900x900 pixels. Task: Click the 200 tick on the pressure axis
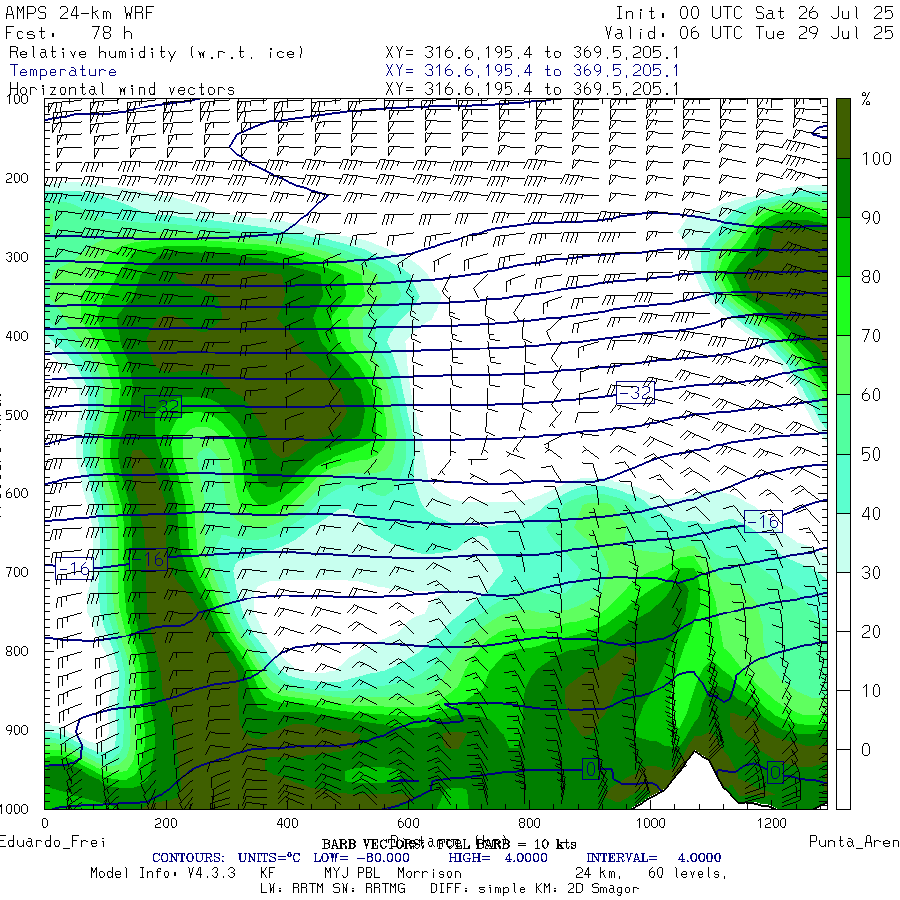tap(17, 178)
